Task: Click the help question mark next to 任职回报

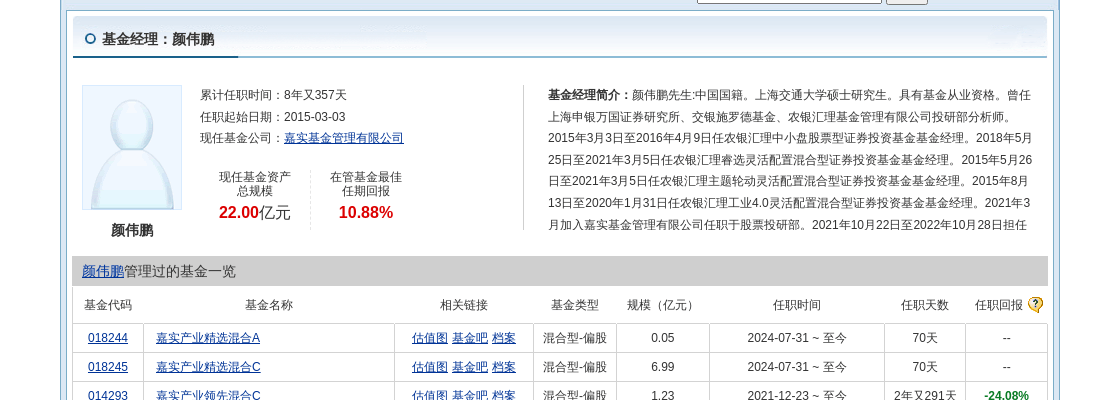Action: pos(1035,305)
